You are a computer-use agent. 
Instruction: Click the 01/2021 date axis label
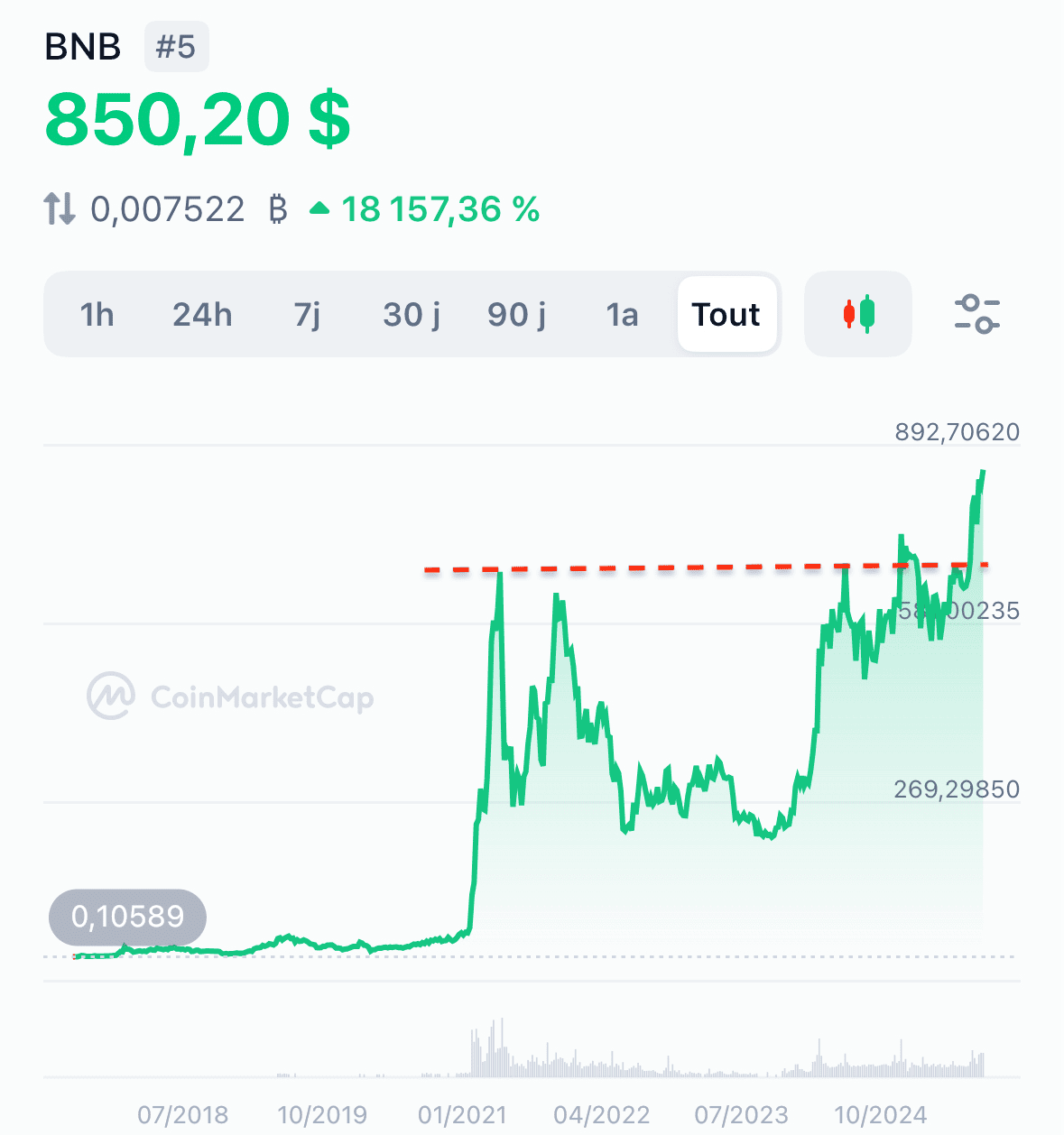click(462, 1115)
